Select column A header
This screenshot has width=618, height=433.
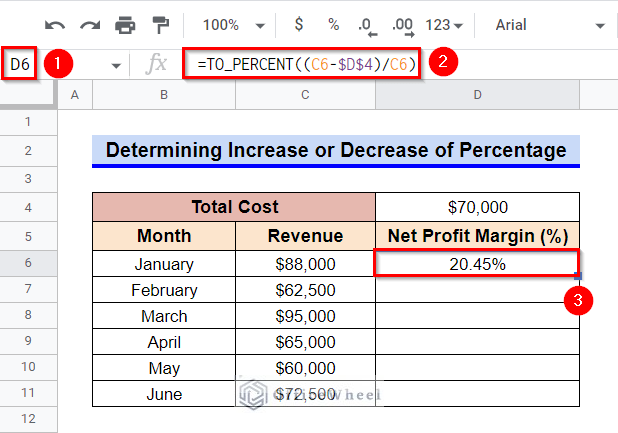(75, 95)
